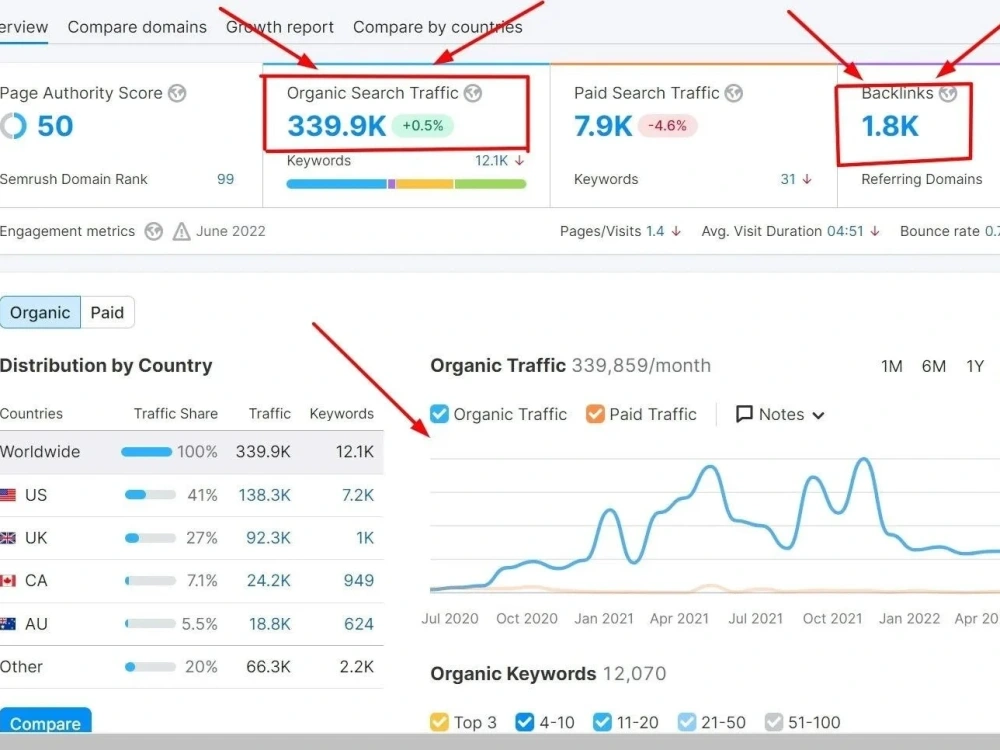1000x750 pixels.
Task: Switch to the 6M time range
Action: 934,366
